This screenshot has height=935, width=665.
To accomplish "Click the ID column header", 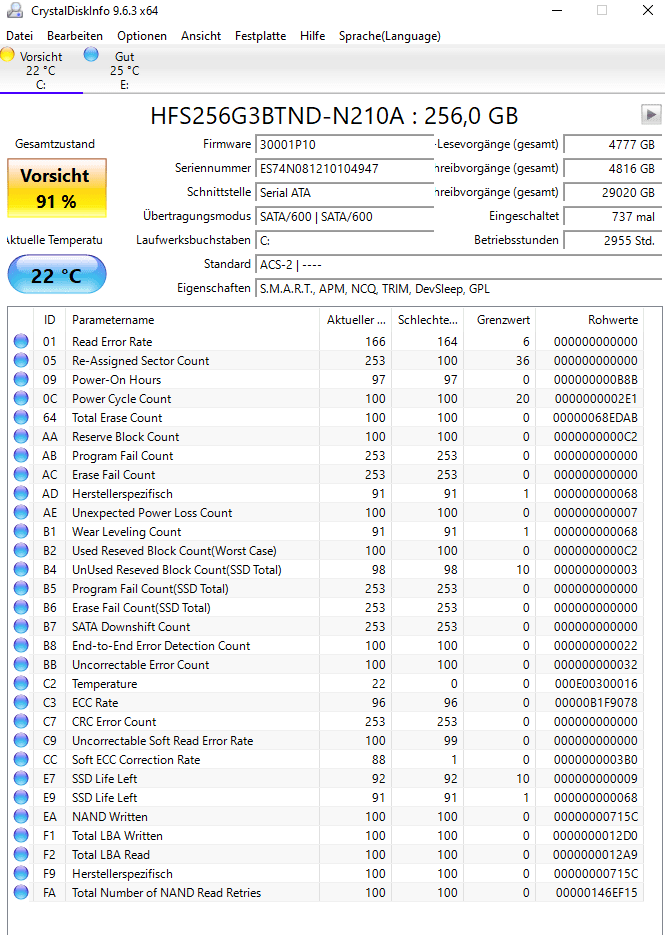I will (x=50, y=320).
